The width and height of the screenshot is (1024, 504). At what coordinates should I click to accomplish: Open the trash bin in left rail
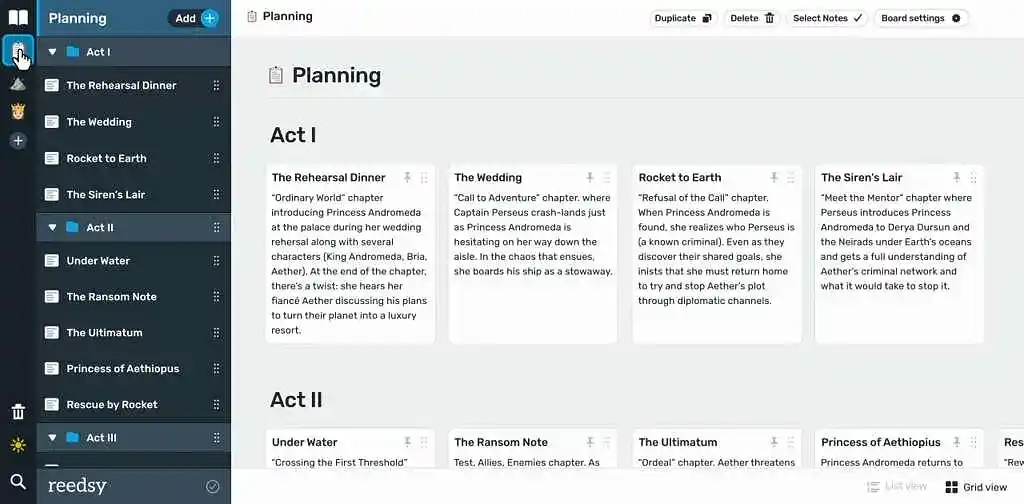click(18, 412)
